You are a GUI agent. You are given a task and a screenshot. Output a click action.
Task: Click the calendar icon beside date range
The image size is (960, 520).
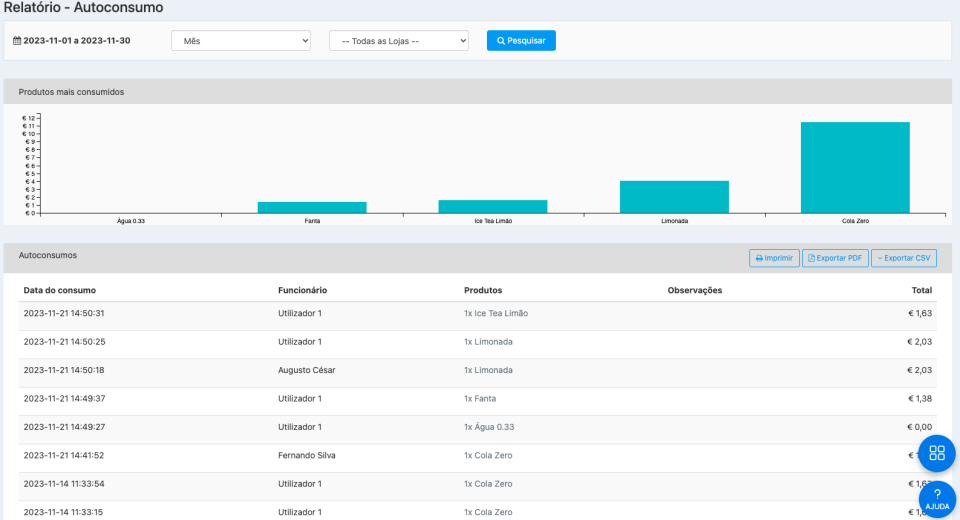16,41
